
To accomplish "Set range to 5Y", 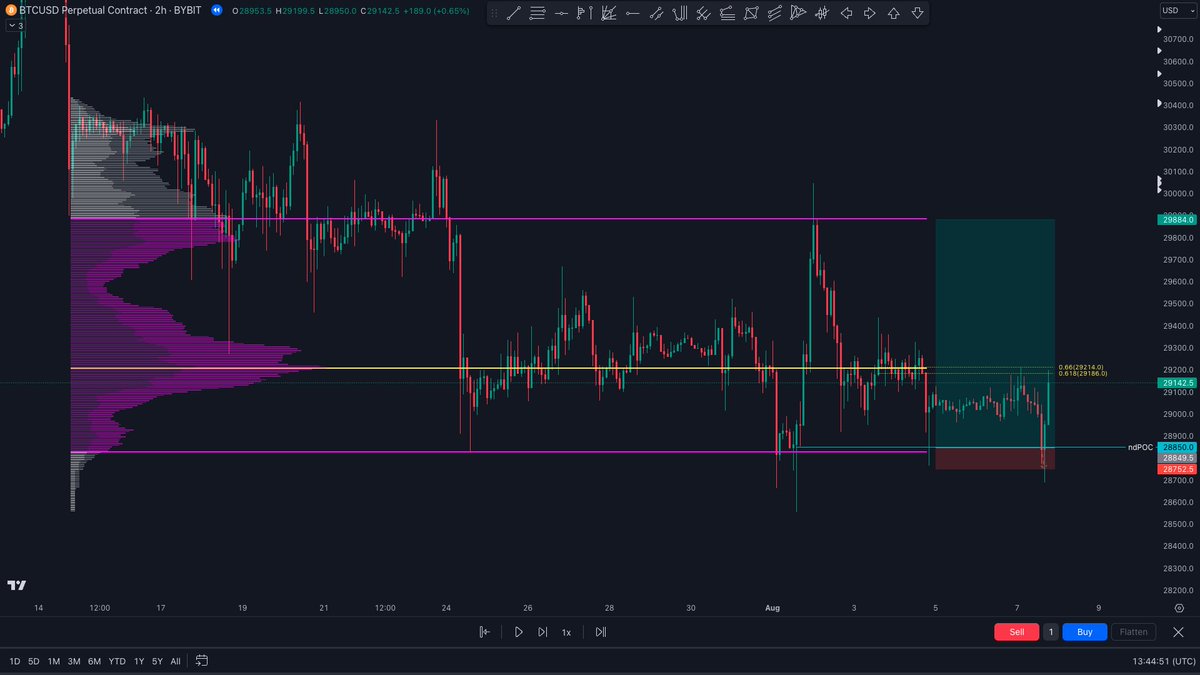I will [158, 661].
